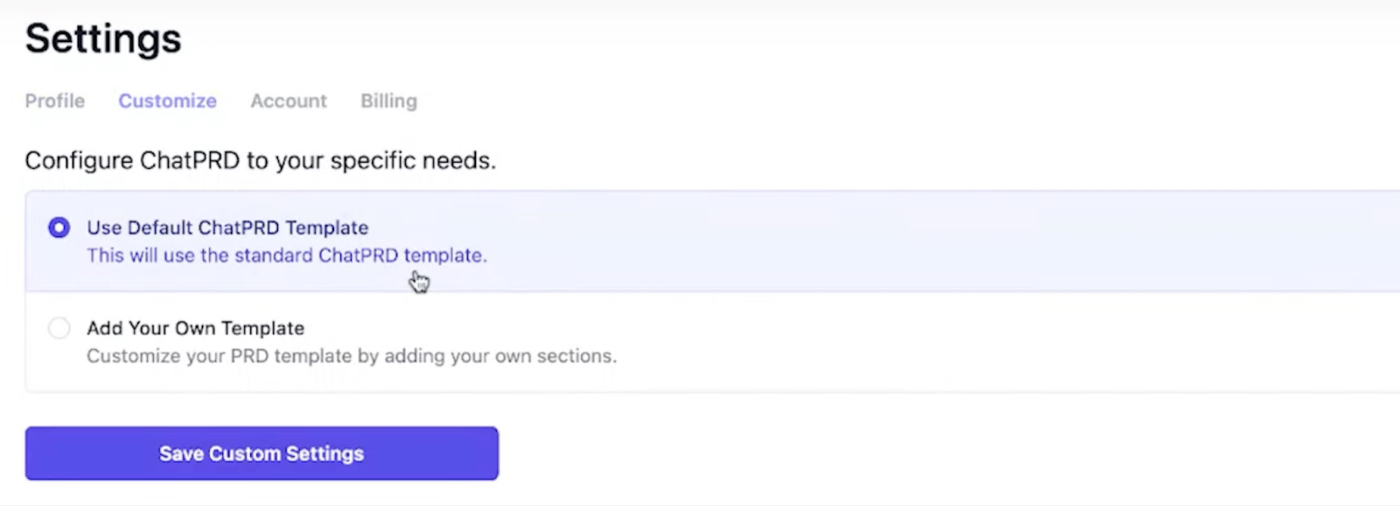Click empty space in the highlighted default template row
This screenshot has height=506, width=1400.
900,241
